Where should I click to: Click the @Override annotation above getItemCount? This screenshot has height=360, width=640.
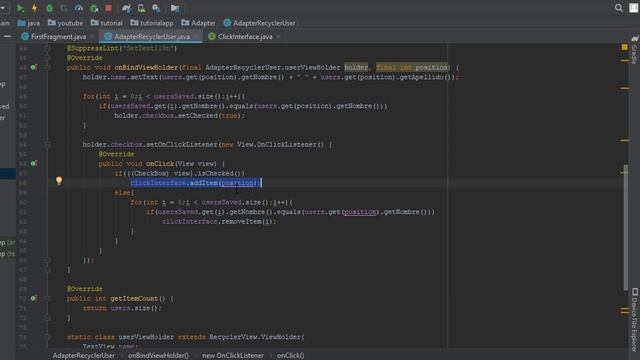click(x=84, y=289)
